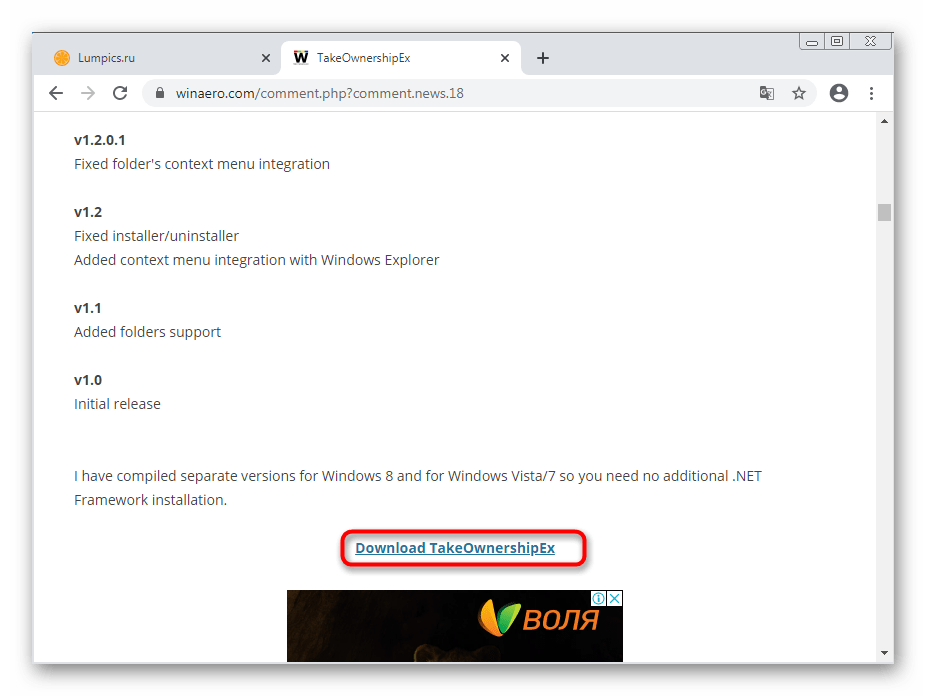Click the vertical scrollbar thumb

tap(884, 212)
